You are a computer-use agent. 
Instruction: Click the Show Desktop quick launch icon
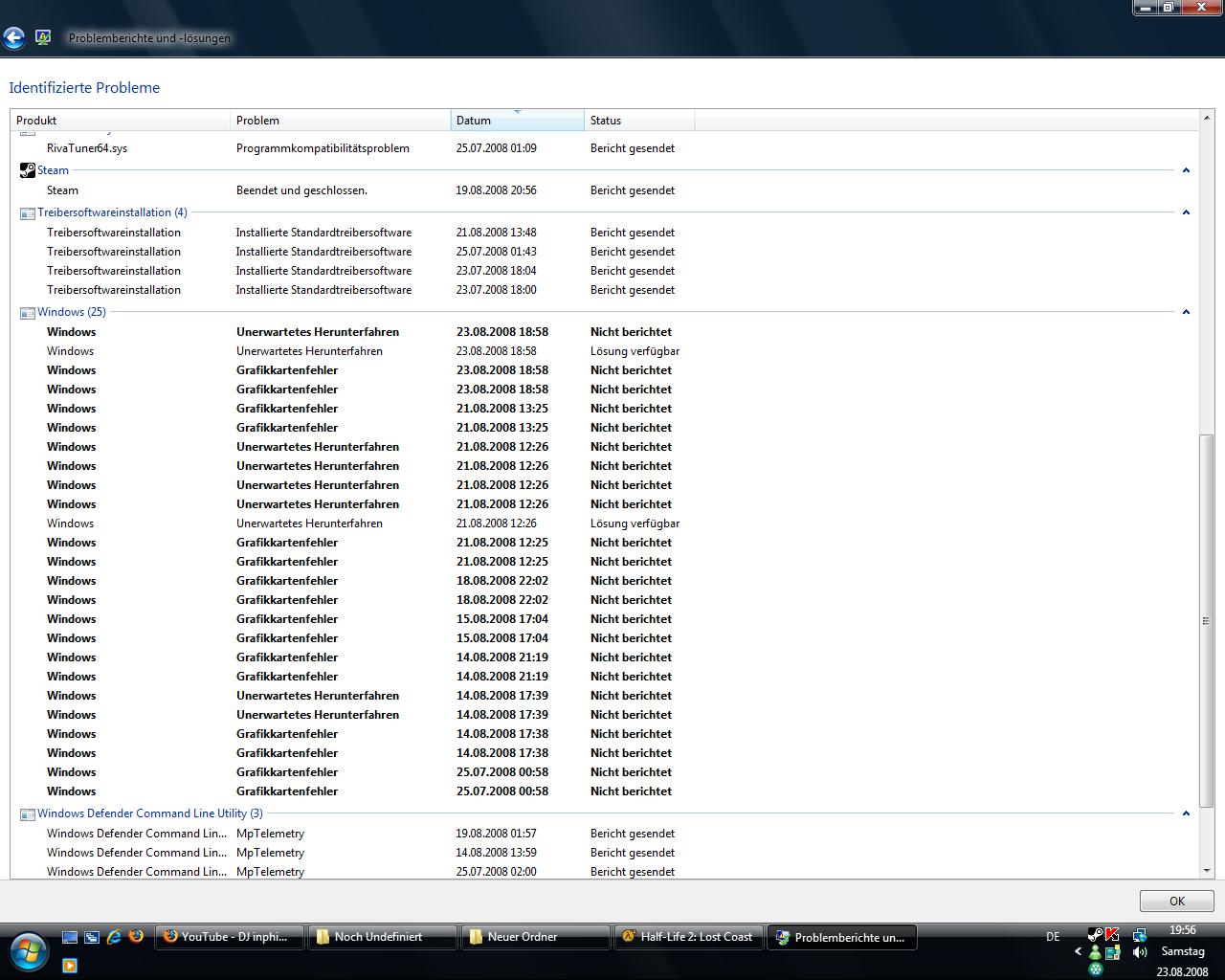(70, 937)
